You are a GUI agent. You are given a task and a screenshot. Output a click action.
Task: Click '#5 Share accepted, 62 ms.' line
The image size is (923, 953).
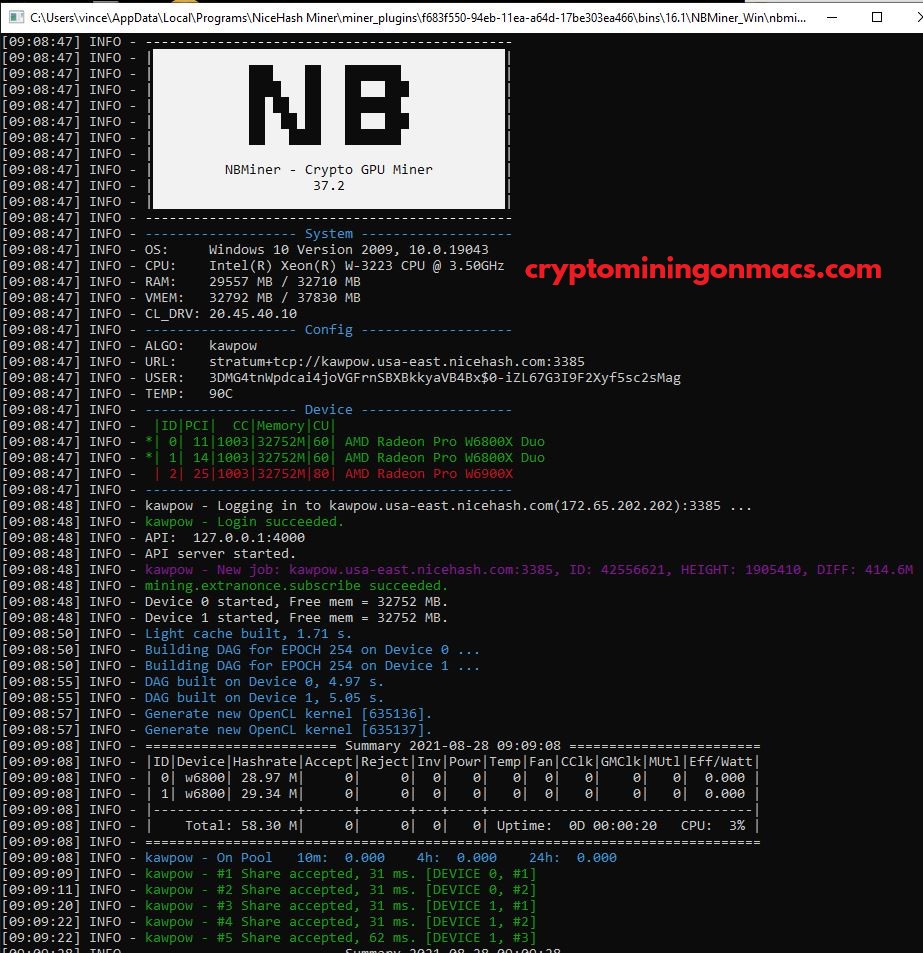click(x=340, y=937)
